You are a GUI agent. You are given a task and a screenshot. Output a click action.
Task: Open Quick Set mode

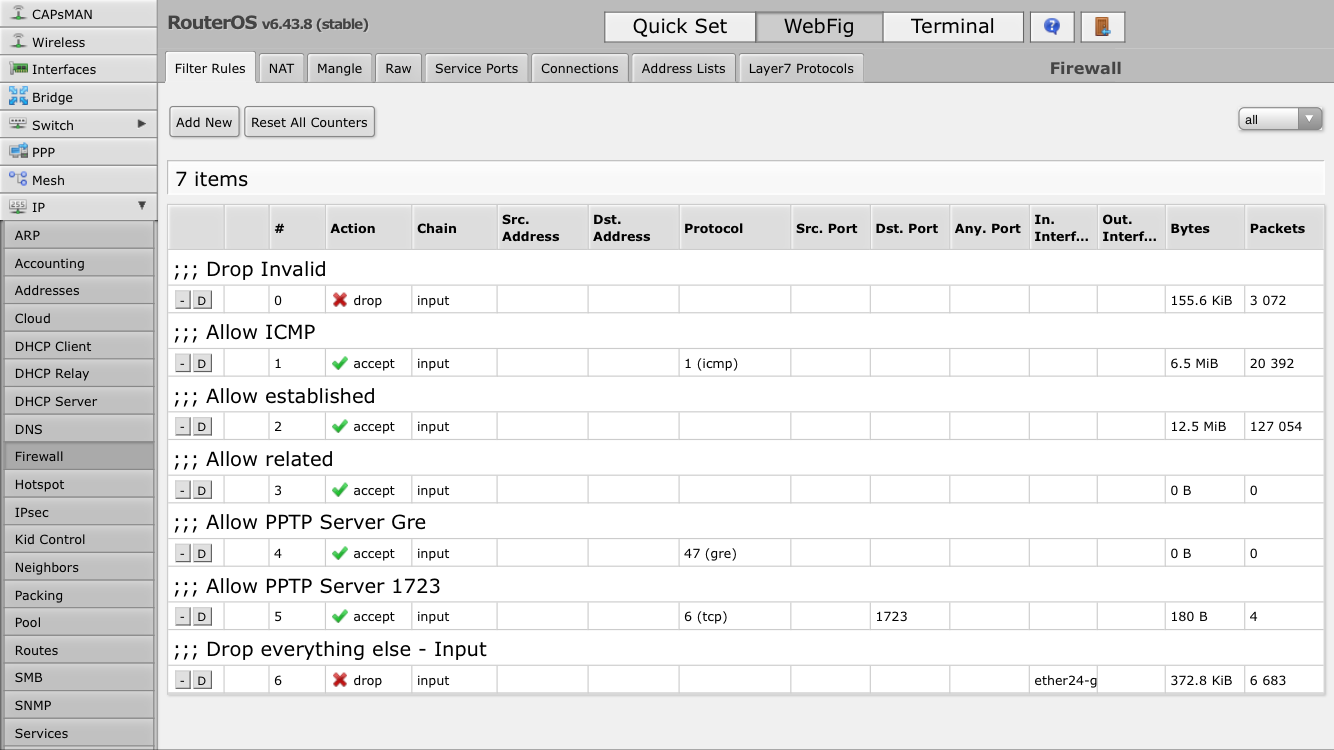point(680,27)
